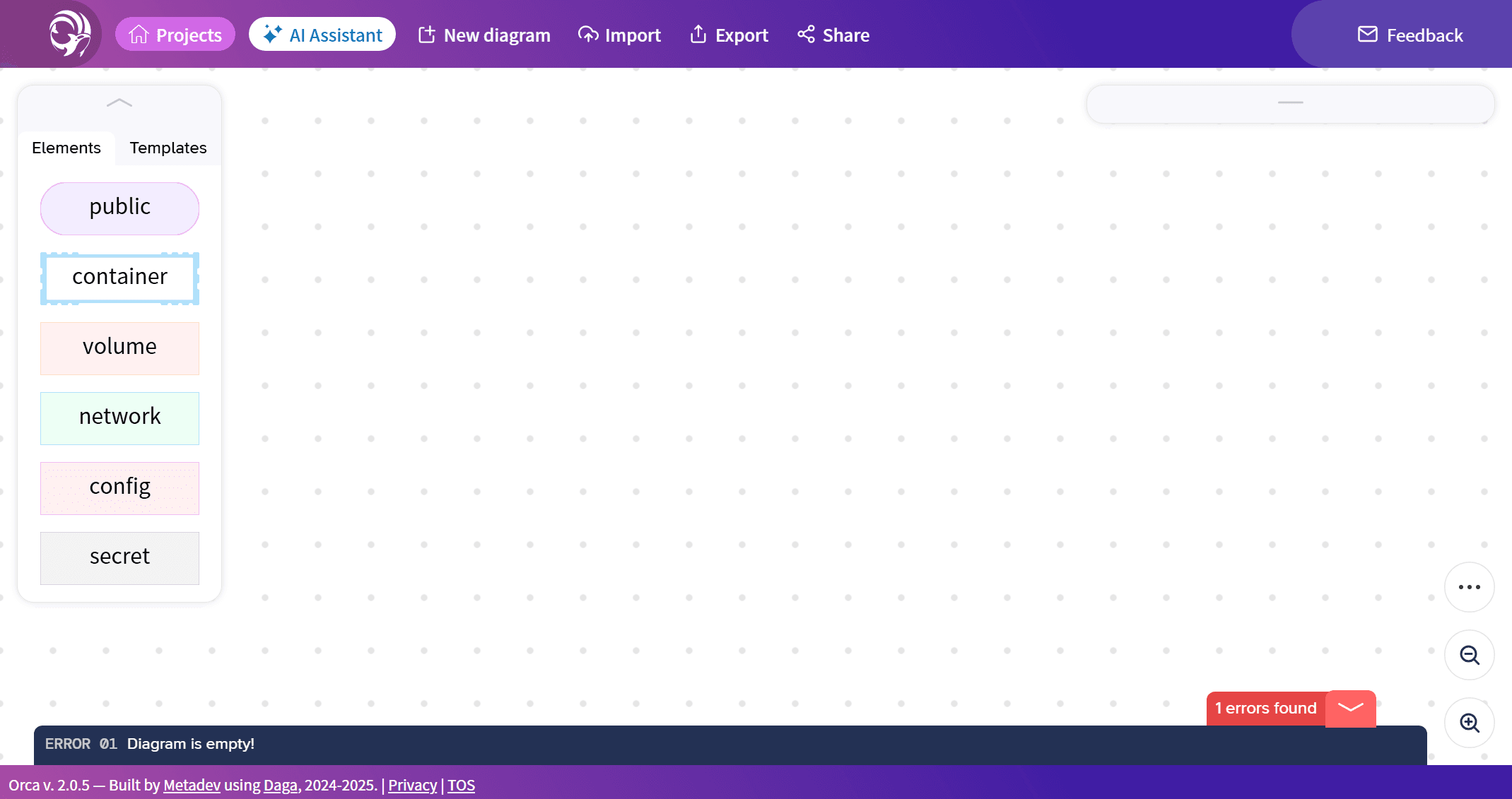Click the Export icon button
Viewport: 1512px width, 799px height.
729,35
